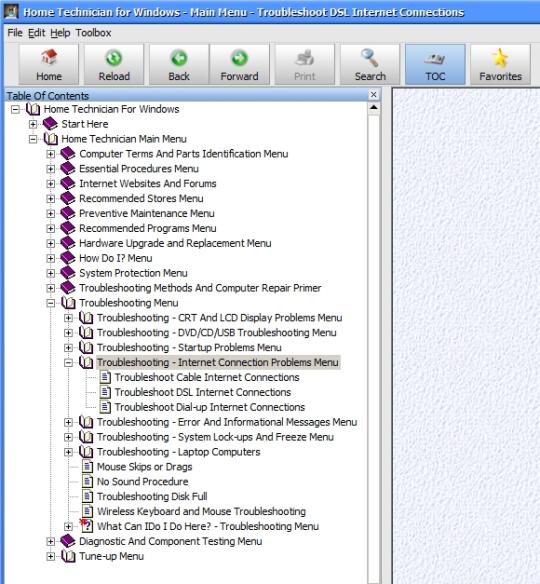The image size is (540, 584).
Task: Go Back using the toolbar
Action: pos(179,65)
